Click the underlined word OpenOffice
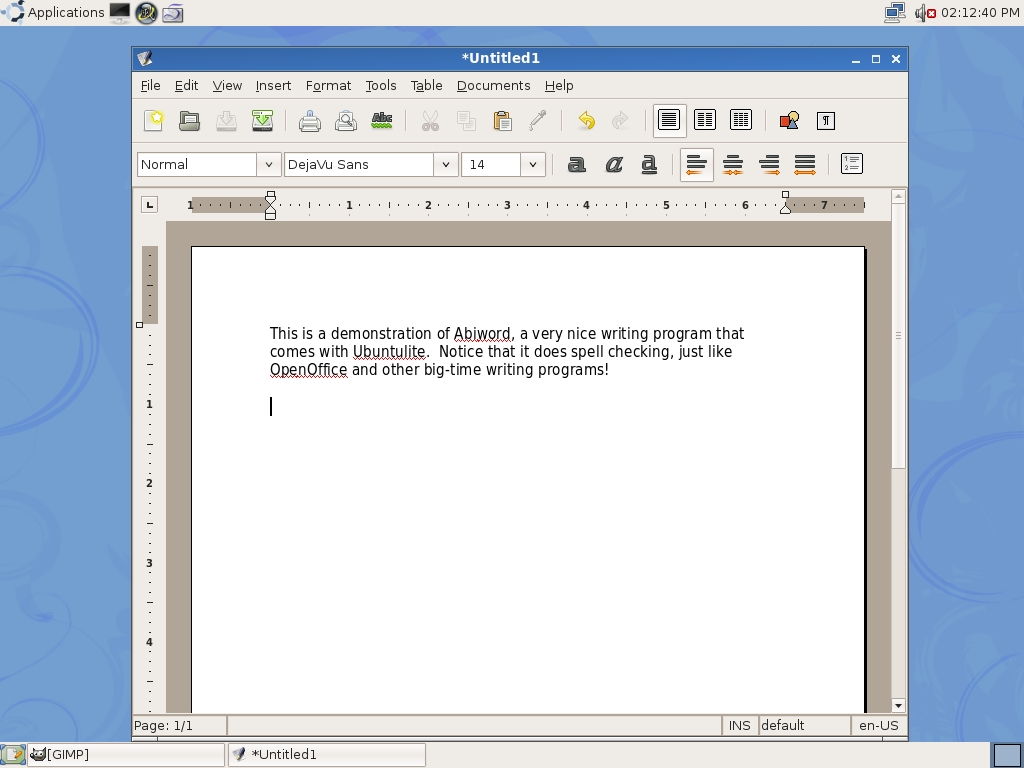The image size is (1024, 768). click(308, 370)
